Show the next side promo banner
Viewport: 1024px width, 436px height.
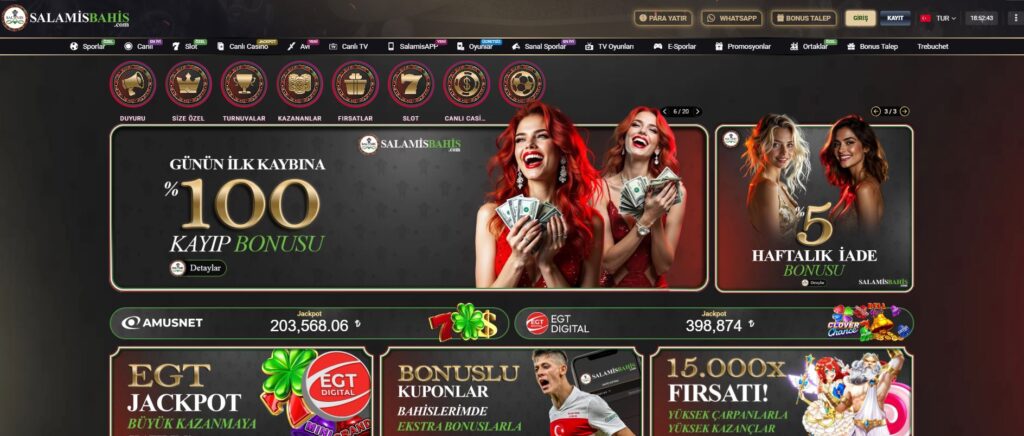coord(904,112)
